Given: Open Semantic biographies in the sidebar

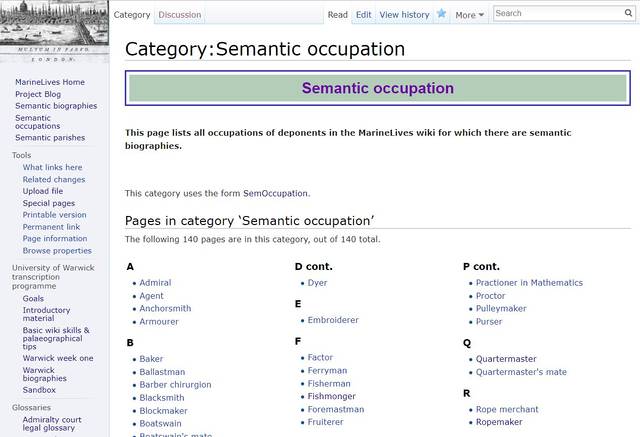Looking at the screenshot, I should (x=56, y=106).
